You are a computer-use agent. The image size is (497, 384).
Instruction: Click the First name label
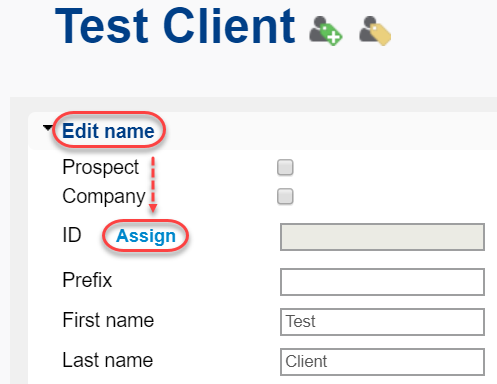(108, 320)
